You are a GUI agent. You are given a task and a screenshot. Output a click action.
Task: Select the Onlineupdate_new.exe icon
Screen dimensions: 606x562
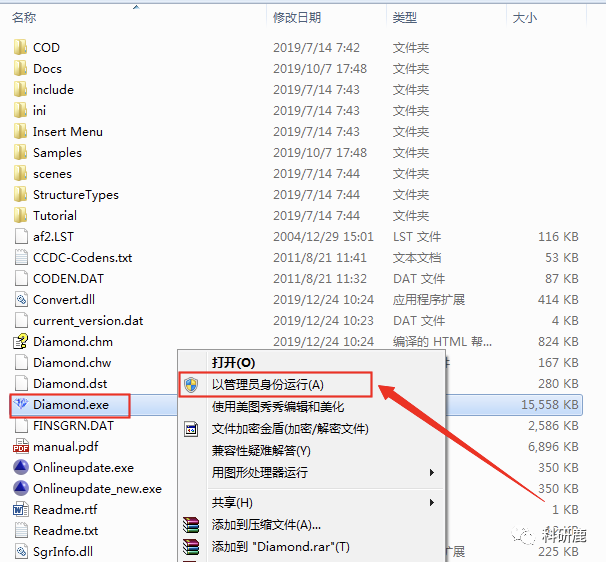coord(21,488)
